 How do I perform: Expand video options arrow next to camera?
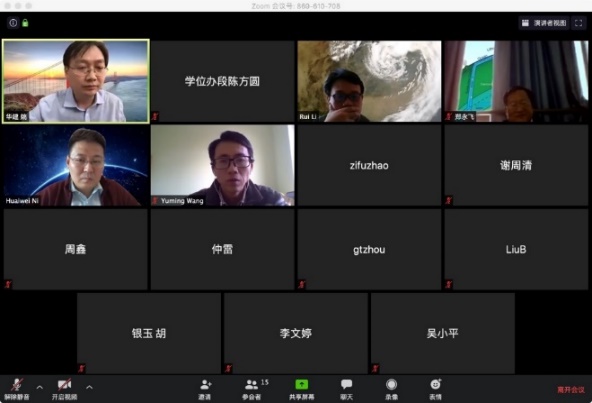[89, 387]
